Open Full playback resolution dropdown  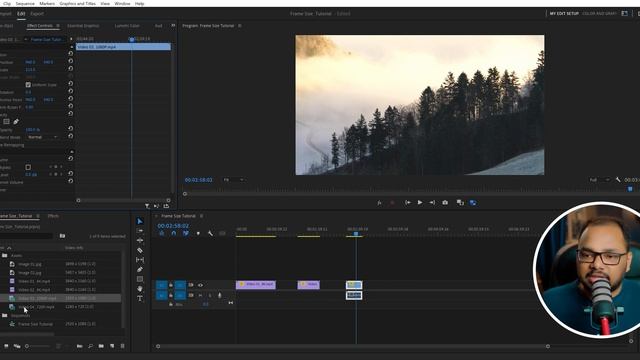(x=600, y=180)
